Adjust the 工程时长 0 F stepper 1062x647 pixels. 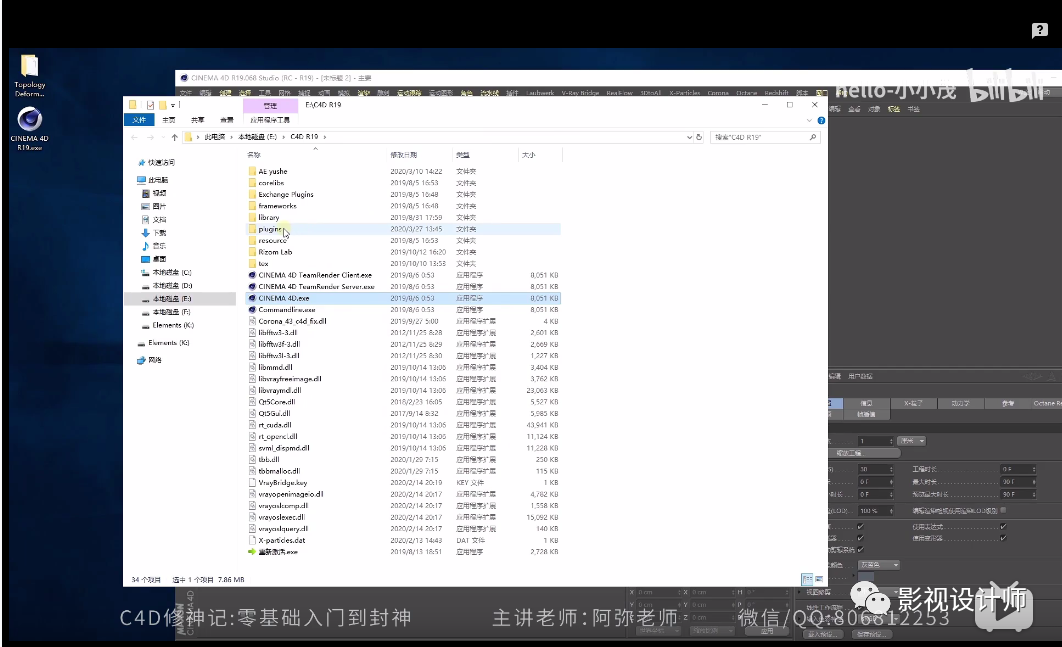[x=1032, y=469]
